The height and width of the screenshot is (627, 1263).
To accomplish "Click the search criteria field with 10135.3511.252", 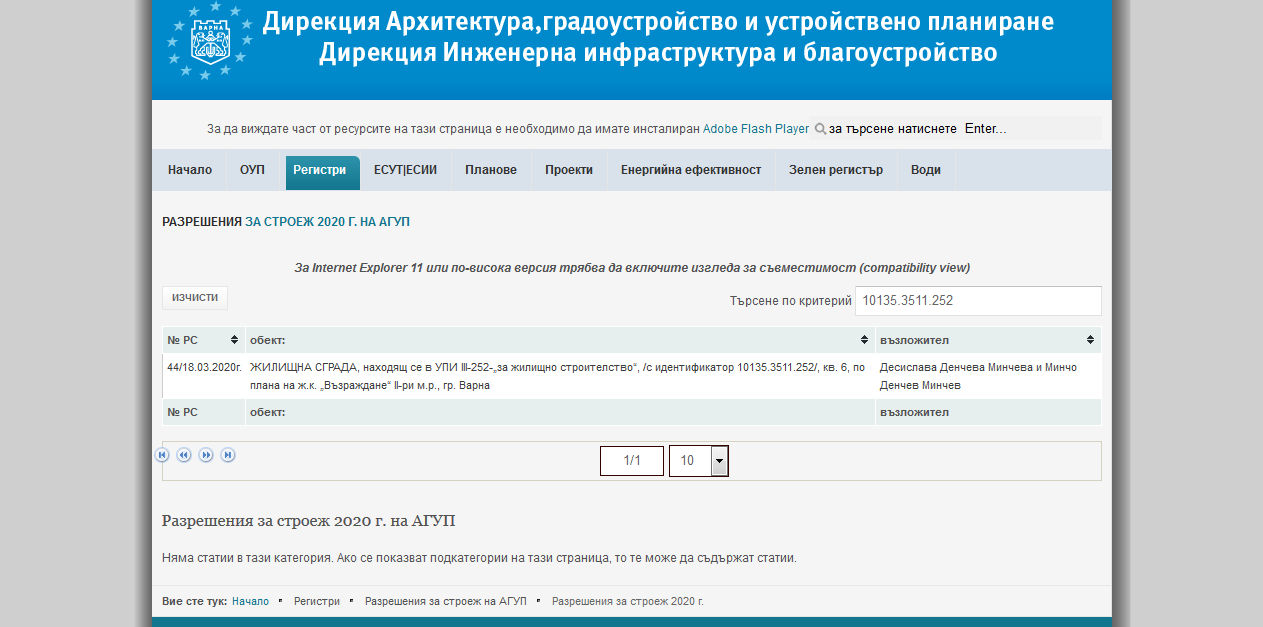I will tap(977, 301).
